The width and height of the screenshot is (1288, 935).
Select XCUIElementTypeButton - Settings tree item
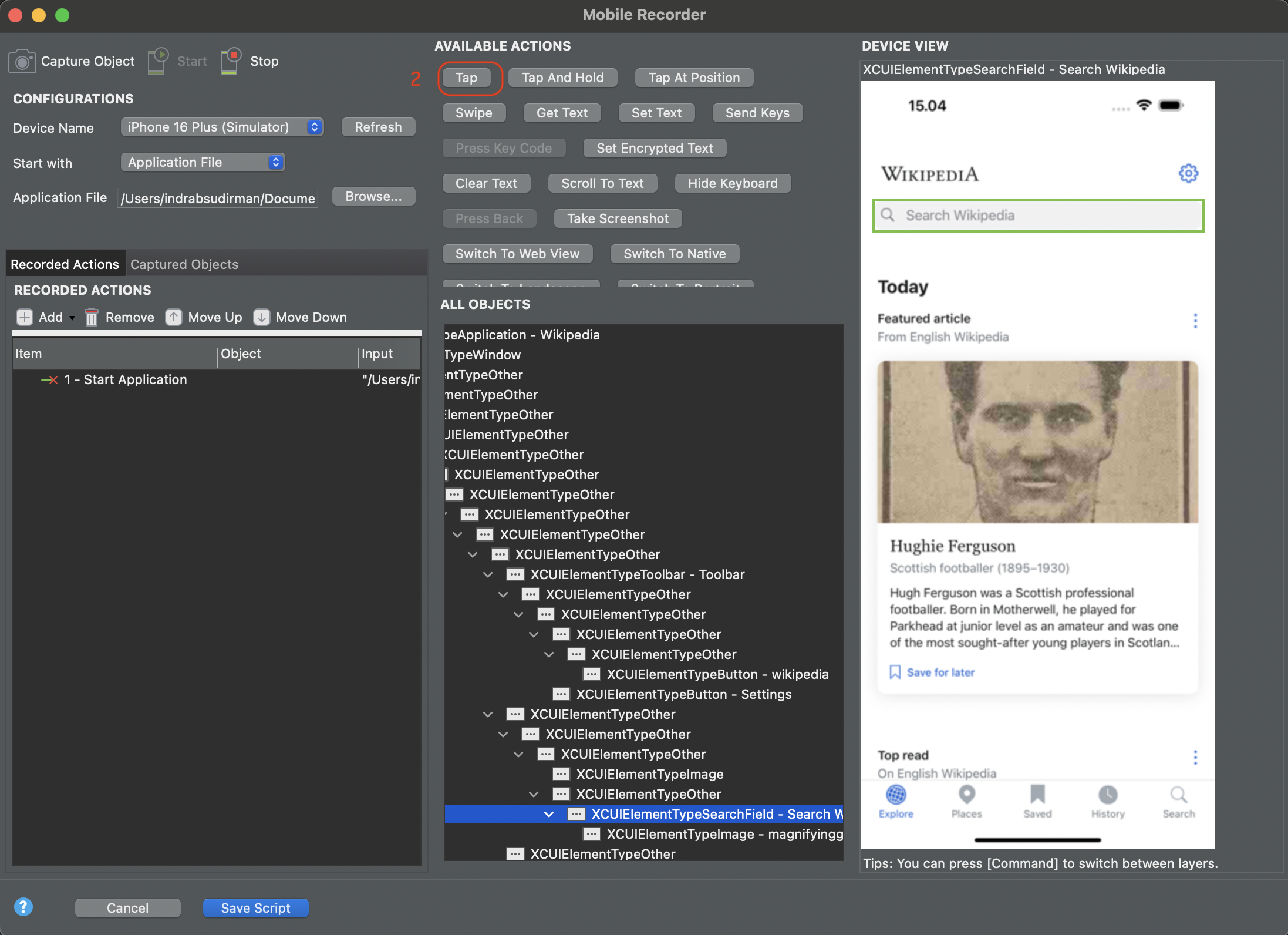pos(683,694)
